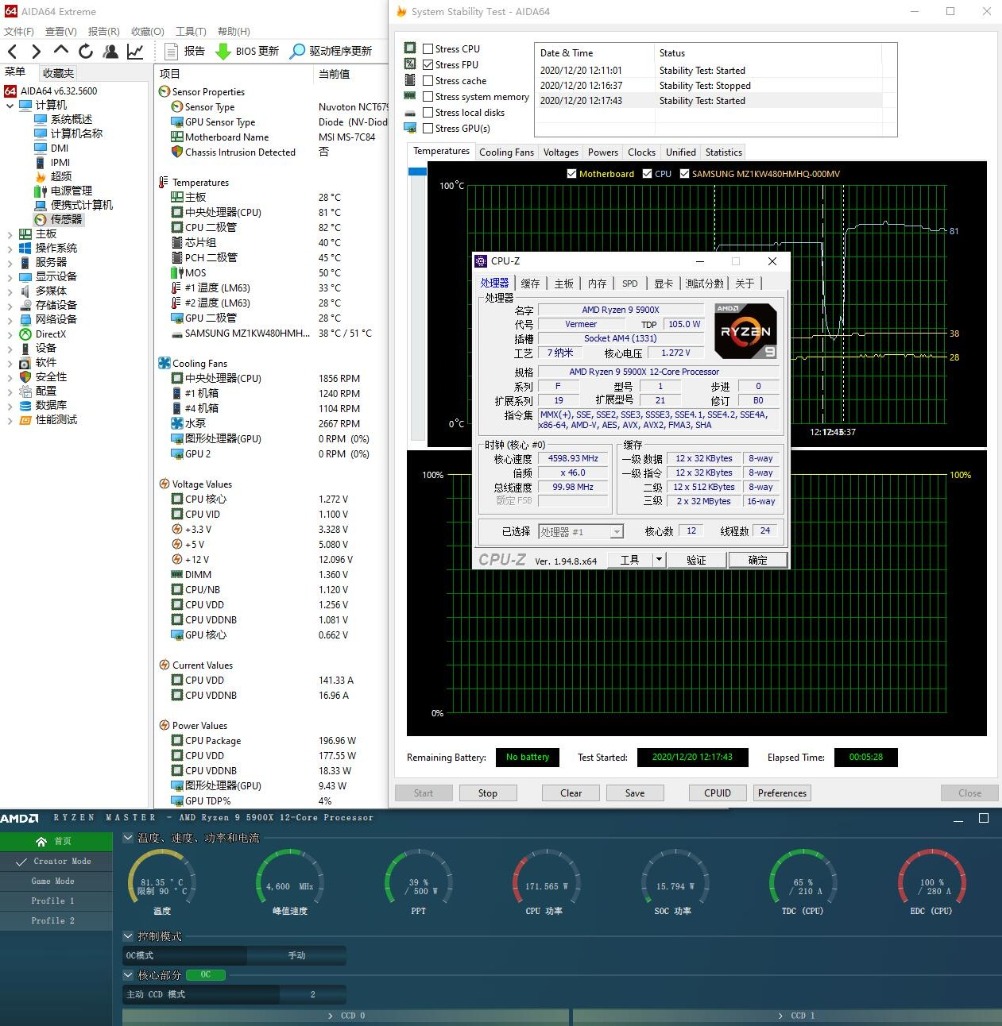Toggle the SAMSUNG MZ1KW480HMHQ legend checkbox
This screenshot has width=1002, height=1026.
coord(685,173)
